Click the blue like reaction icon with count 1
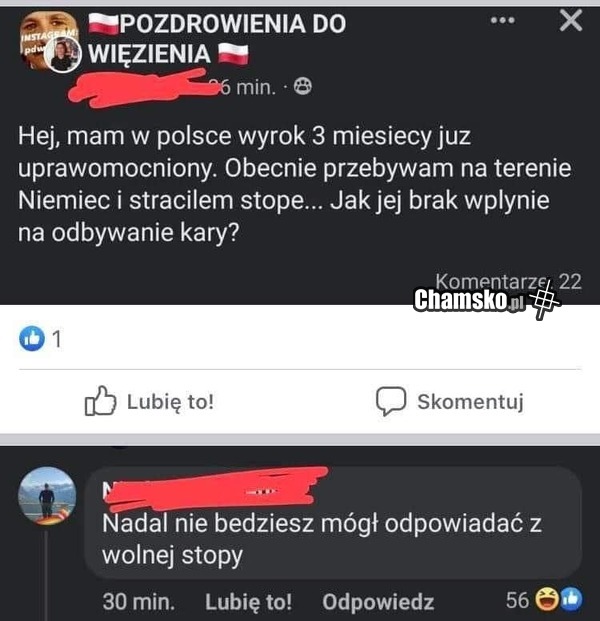This screenshot has width=600, height=621. click(x=32, y=339)
